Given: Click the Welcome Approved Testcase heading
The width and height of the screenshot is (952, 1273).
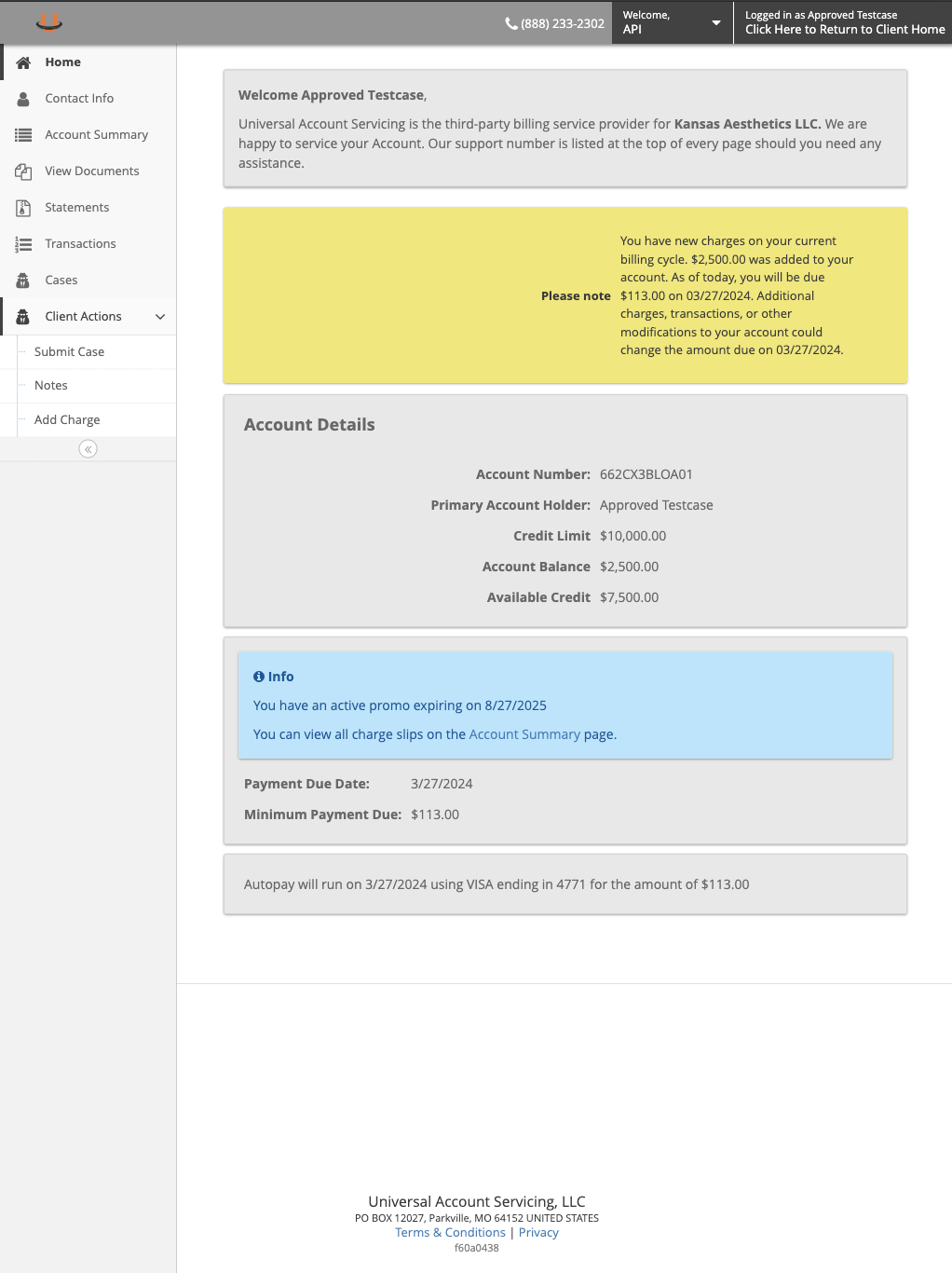Looking at the screenshot, I should click(332, 95).
